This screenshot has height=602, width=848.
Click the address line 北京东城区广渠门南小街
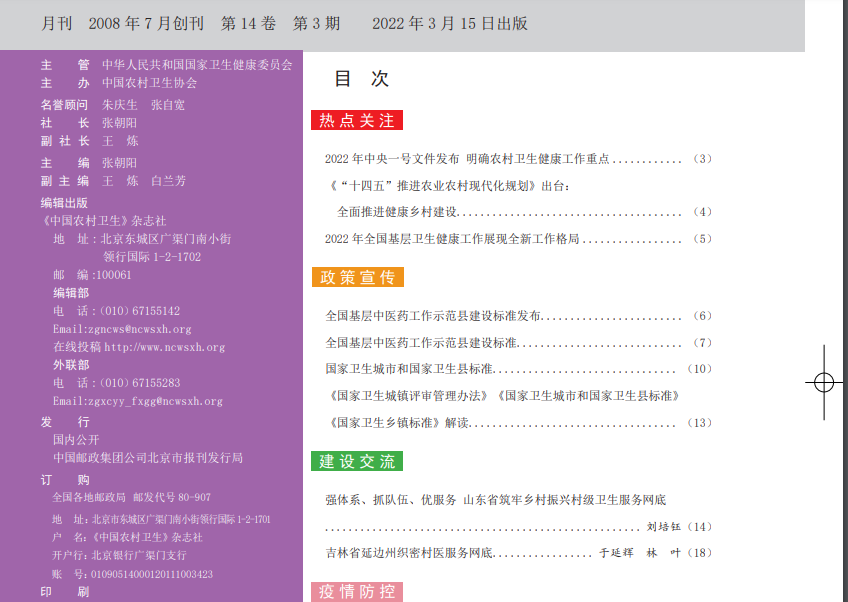click(142, 239)
